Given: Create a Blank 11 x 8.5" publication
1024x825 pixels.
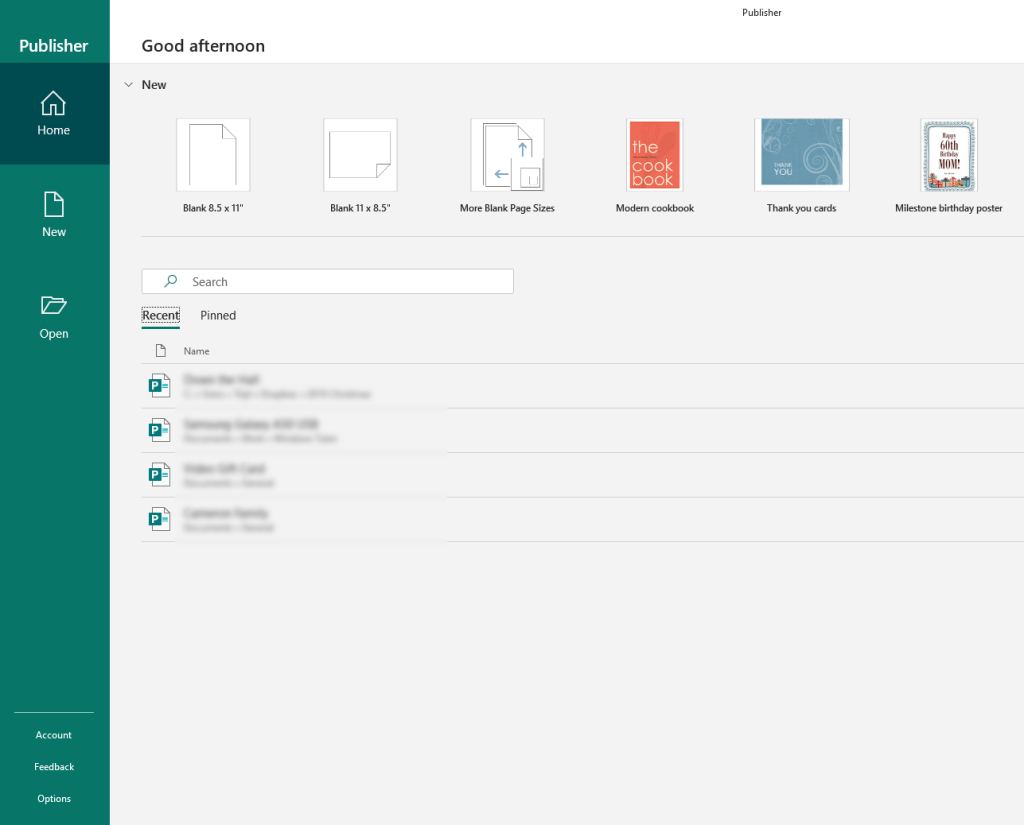Looking at the screenshot, I should tap(360, 155).
